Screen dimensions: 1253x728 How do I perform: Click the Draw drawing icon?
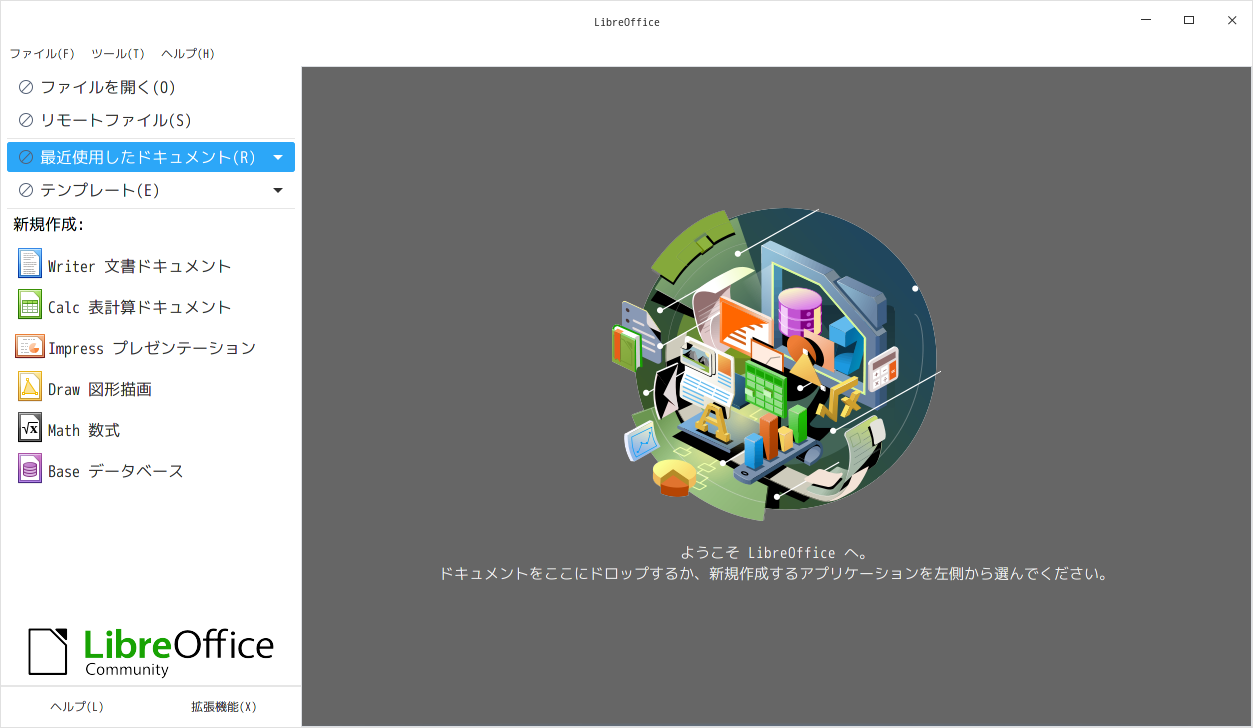tap(30, 387)
